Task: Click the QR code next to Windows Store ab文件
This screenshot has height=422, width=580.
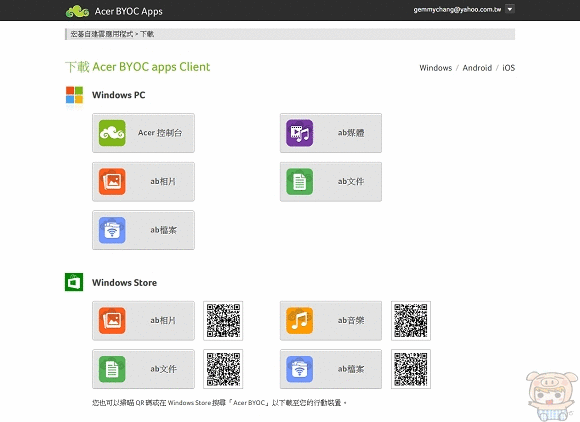Action: [x=223, y=369]
